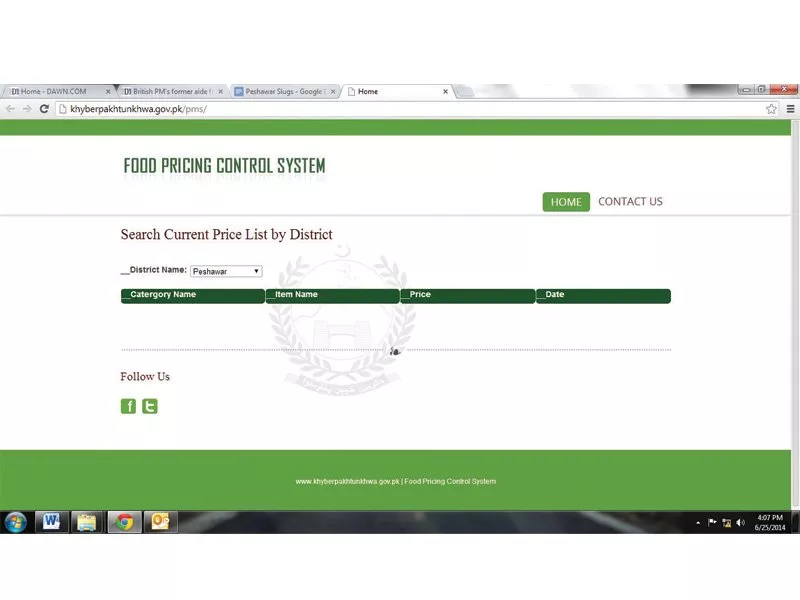Click the page vertical scrollbar
The height and width of the screenshot is (600, 800).
(795, 314)
